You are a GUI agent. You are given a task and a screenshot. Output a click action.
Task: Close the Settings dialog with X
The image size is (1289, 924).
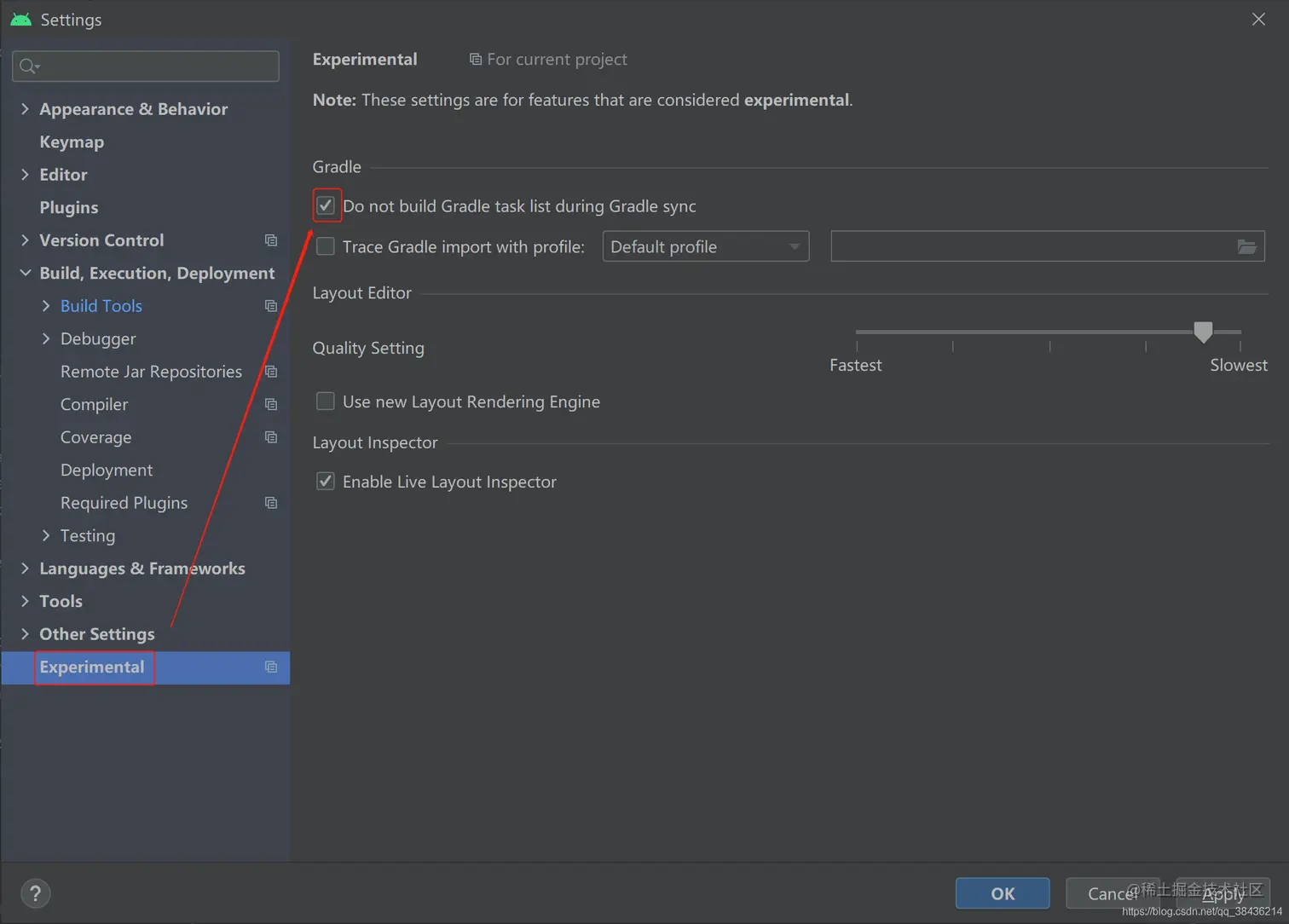(1258, 19)
